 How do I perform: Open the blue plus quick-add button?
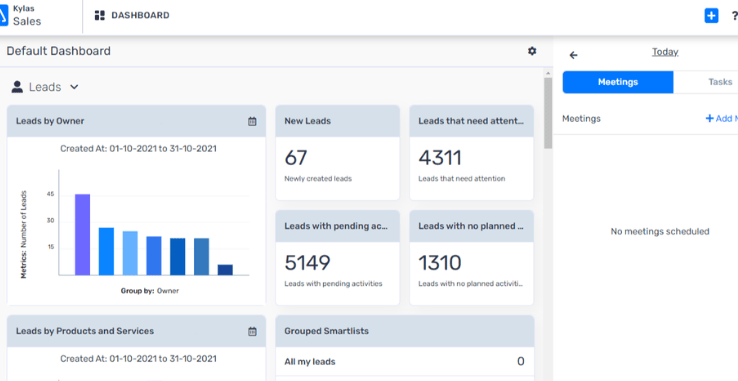click(711, 16)
